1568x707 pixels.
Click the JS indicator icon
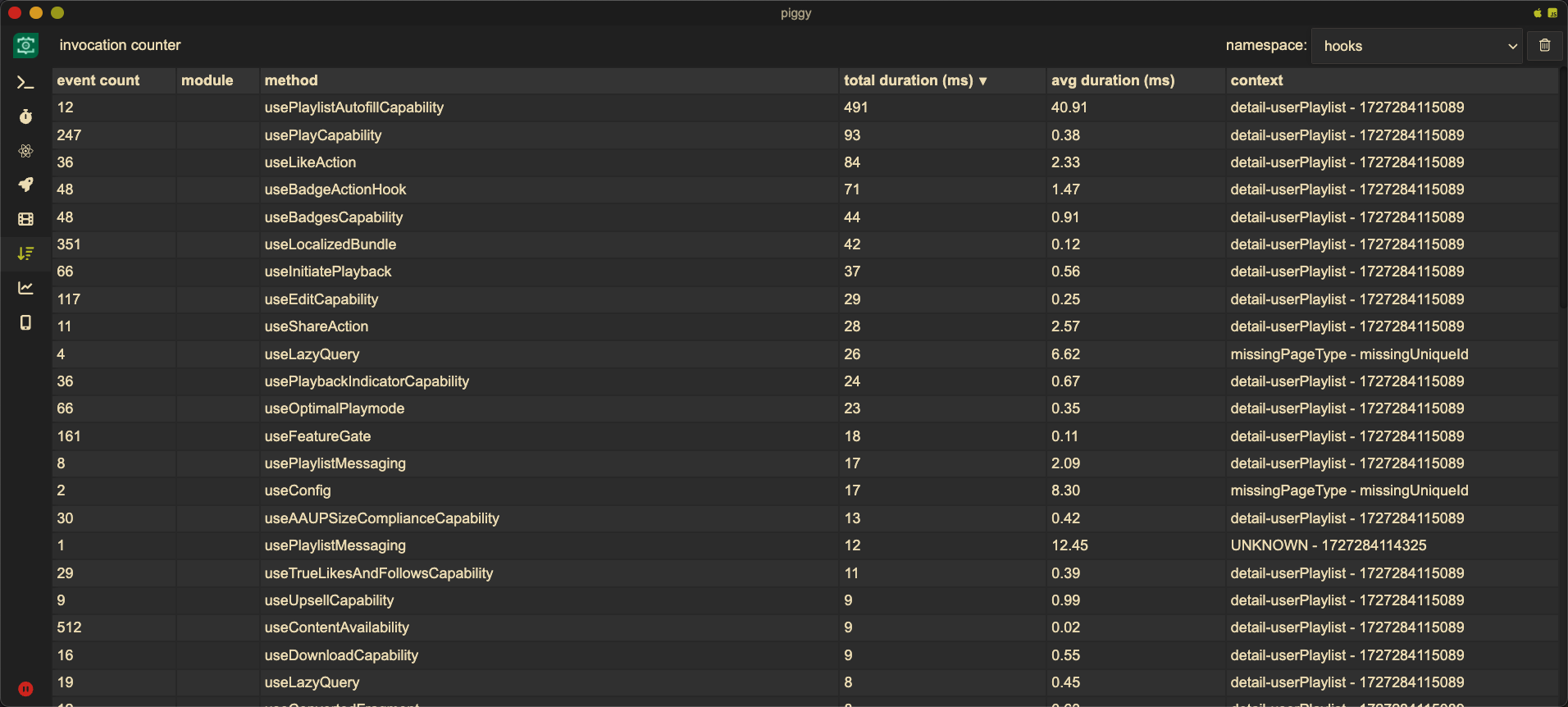pyautogui.click(x=1552, y=13)
